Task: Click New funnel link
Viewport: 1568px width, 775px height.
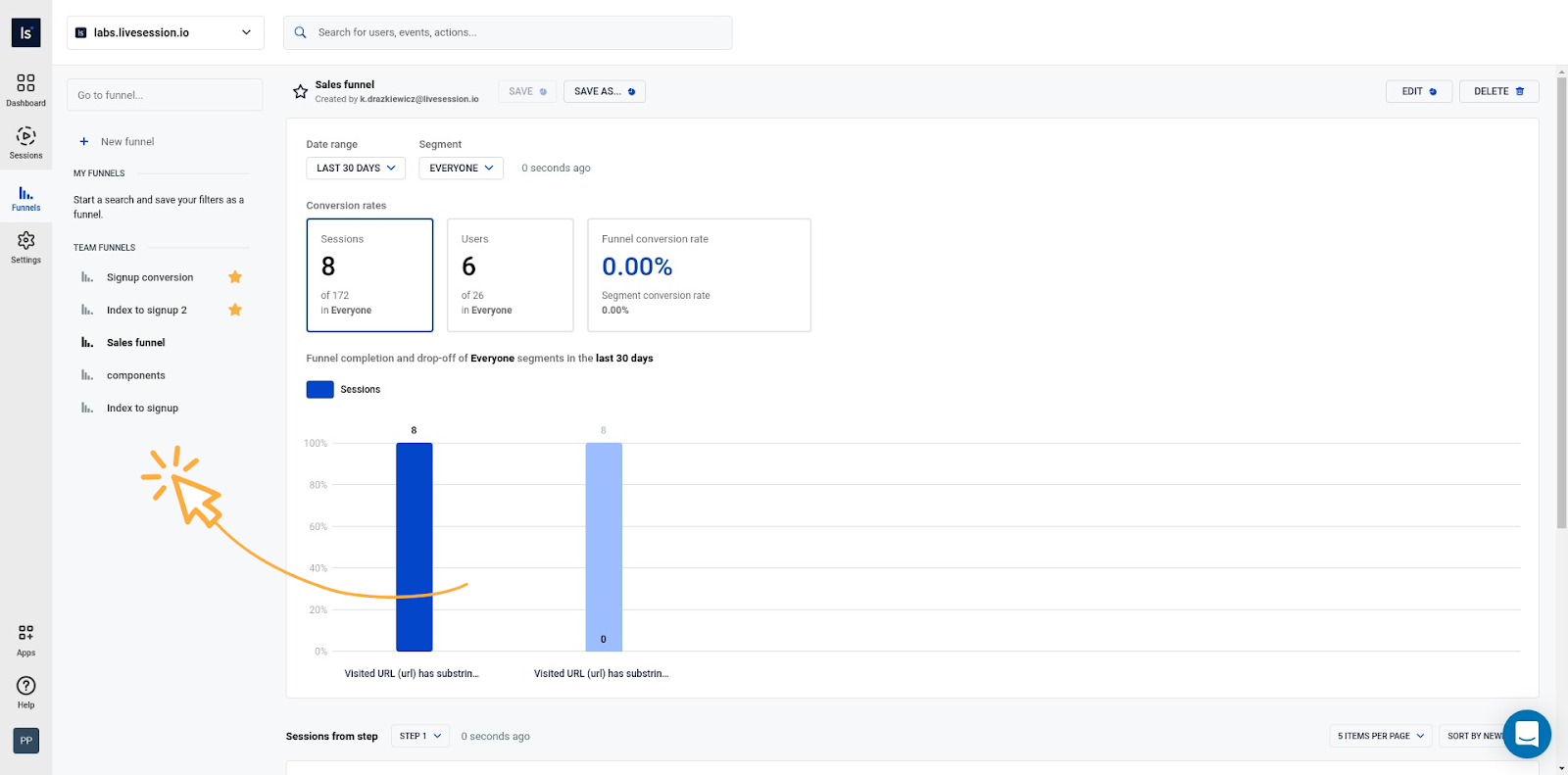Action: pyautogui.click(x=127, y=142)
